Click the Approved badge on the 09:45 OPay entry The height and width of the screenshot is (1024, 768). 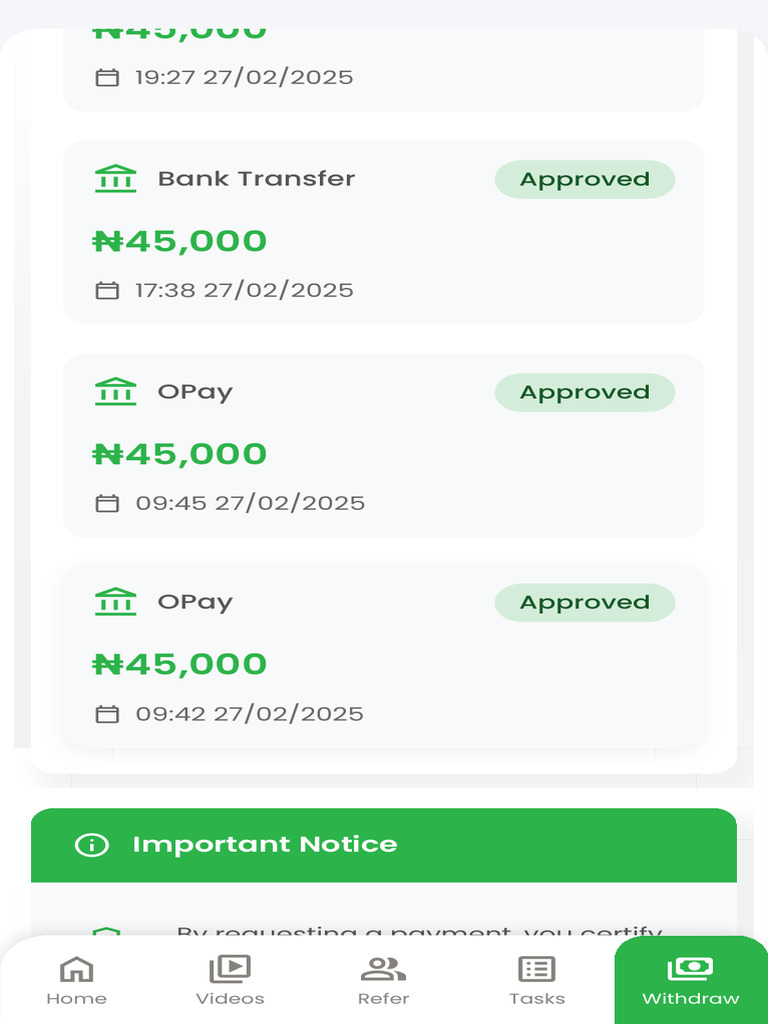(584, 392)
